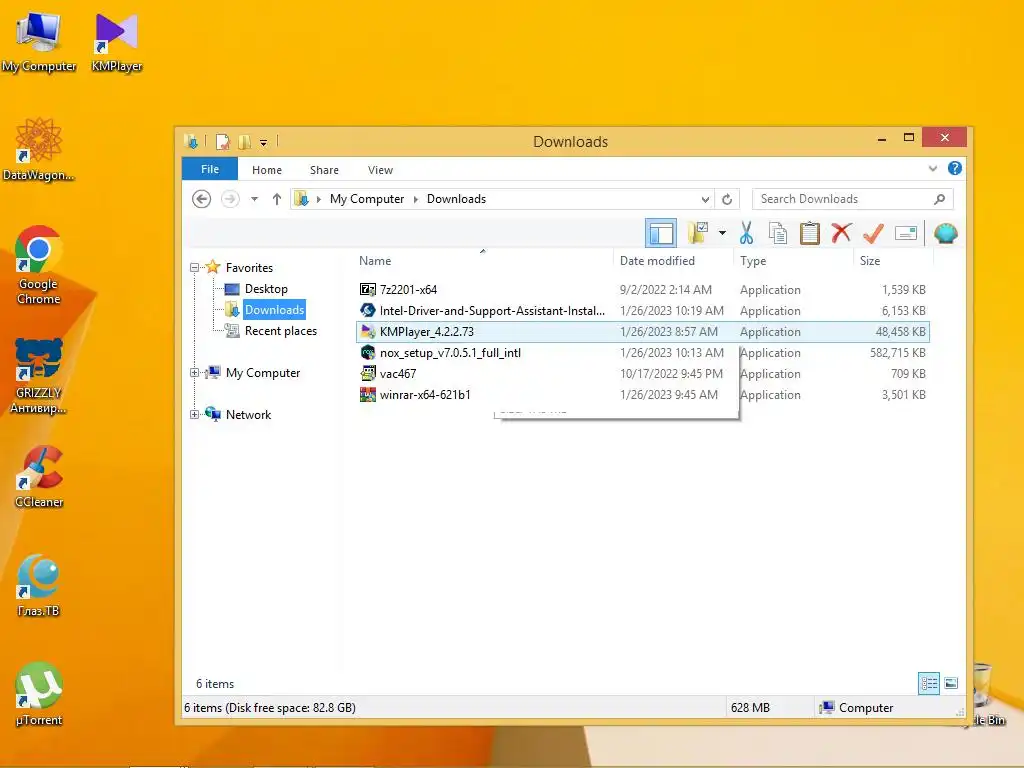Launch the CCleaner desktop shortcut

(x=39, y=477)
